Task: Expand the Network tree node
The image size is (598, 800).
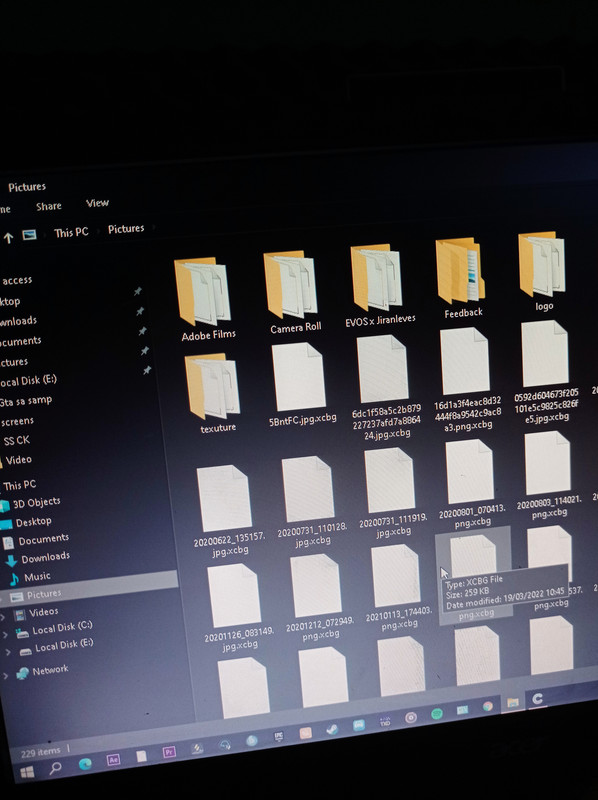Action: point(6,676)
